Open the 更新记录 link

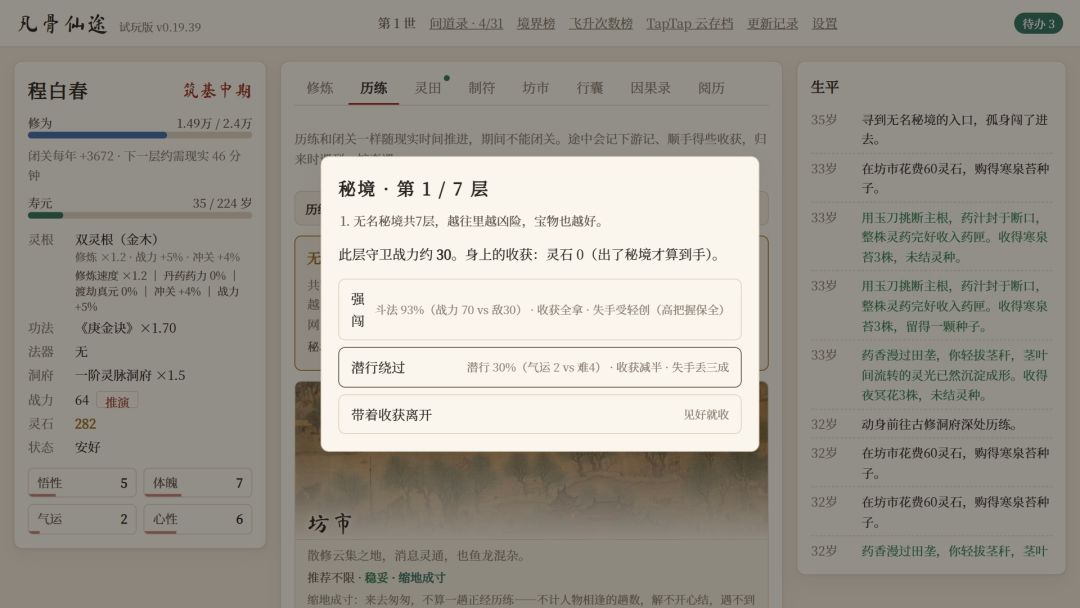pos(772,23)
